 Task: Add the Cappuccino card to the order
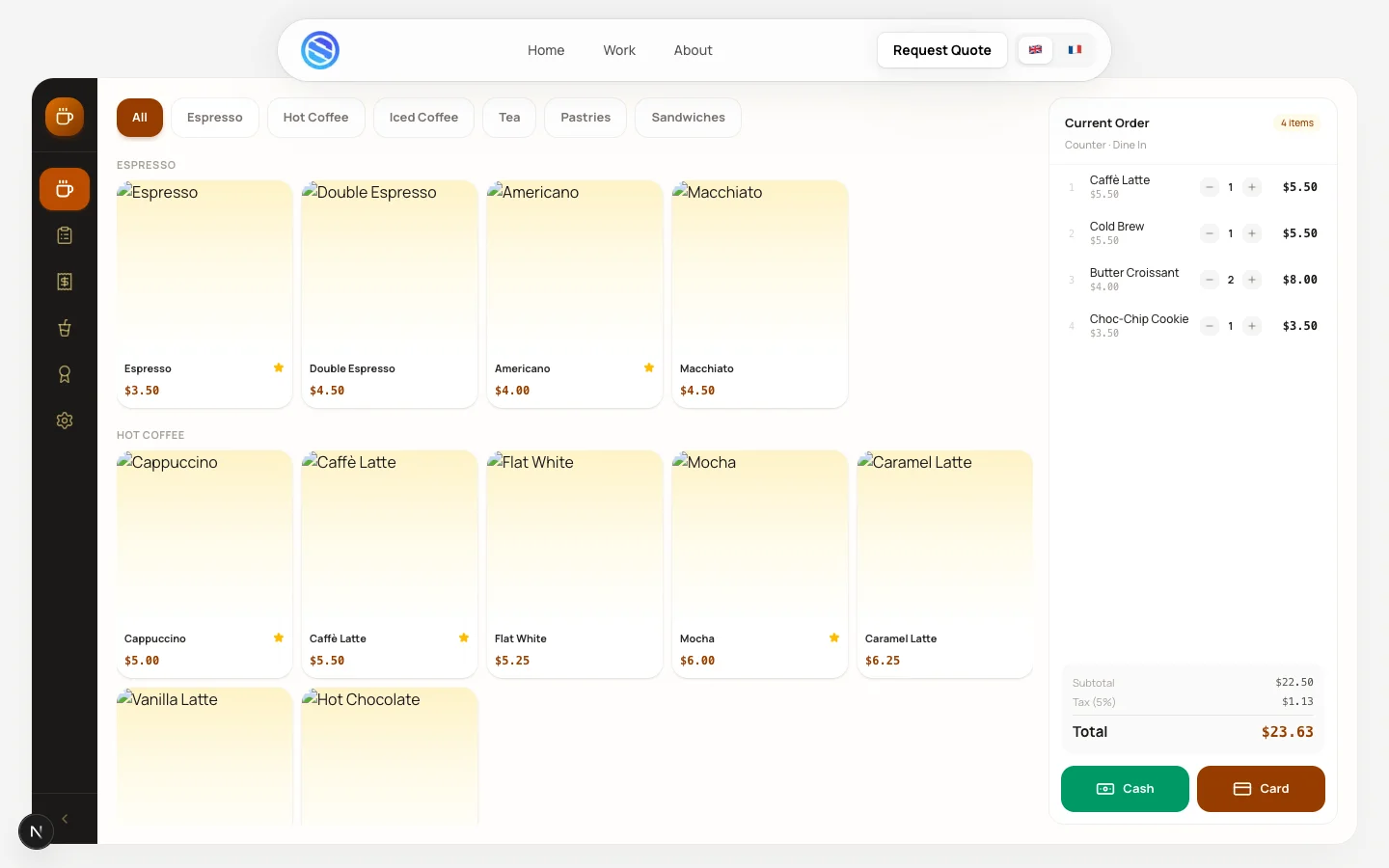click(204, 564)
